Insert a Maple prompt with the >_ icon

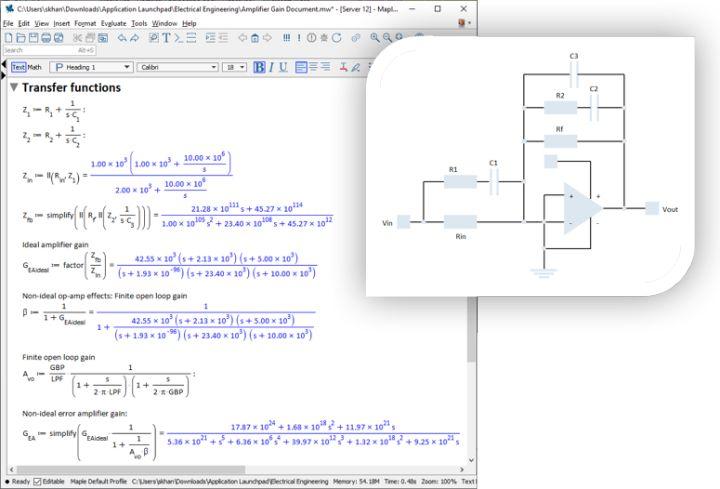coord(179,38)
